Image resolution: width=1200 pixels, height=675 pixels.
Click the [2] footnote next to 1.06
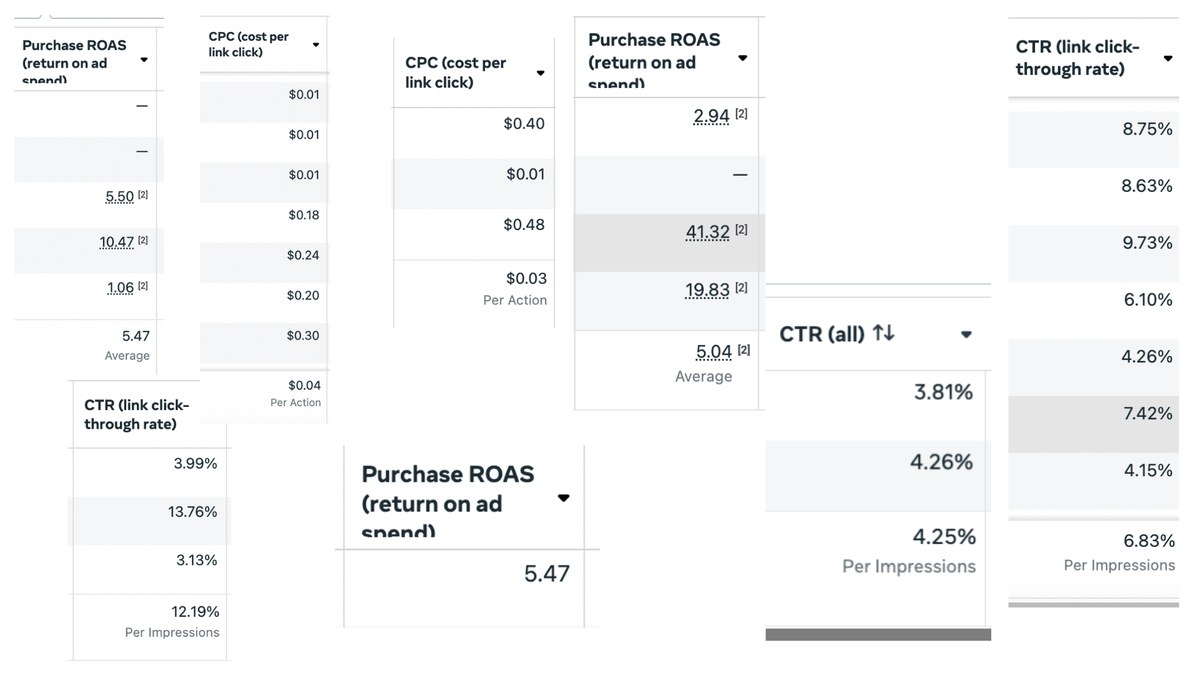pos(143,286)
